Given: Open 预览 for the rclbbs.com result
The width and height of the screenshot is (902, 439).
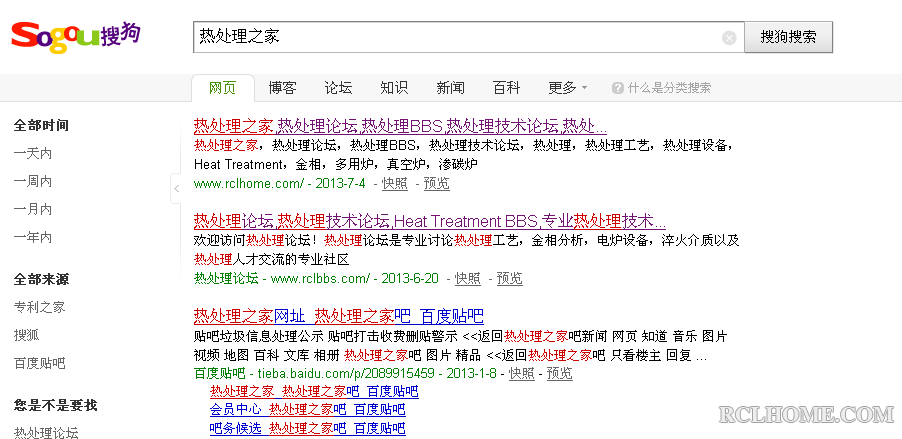Looking at the screenshot, I should click(x=510, y=278).
